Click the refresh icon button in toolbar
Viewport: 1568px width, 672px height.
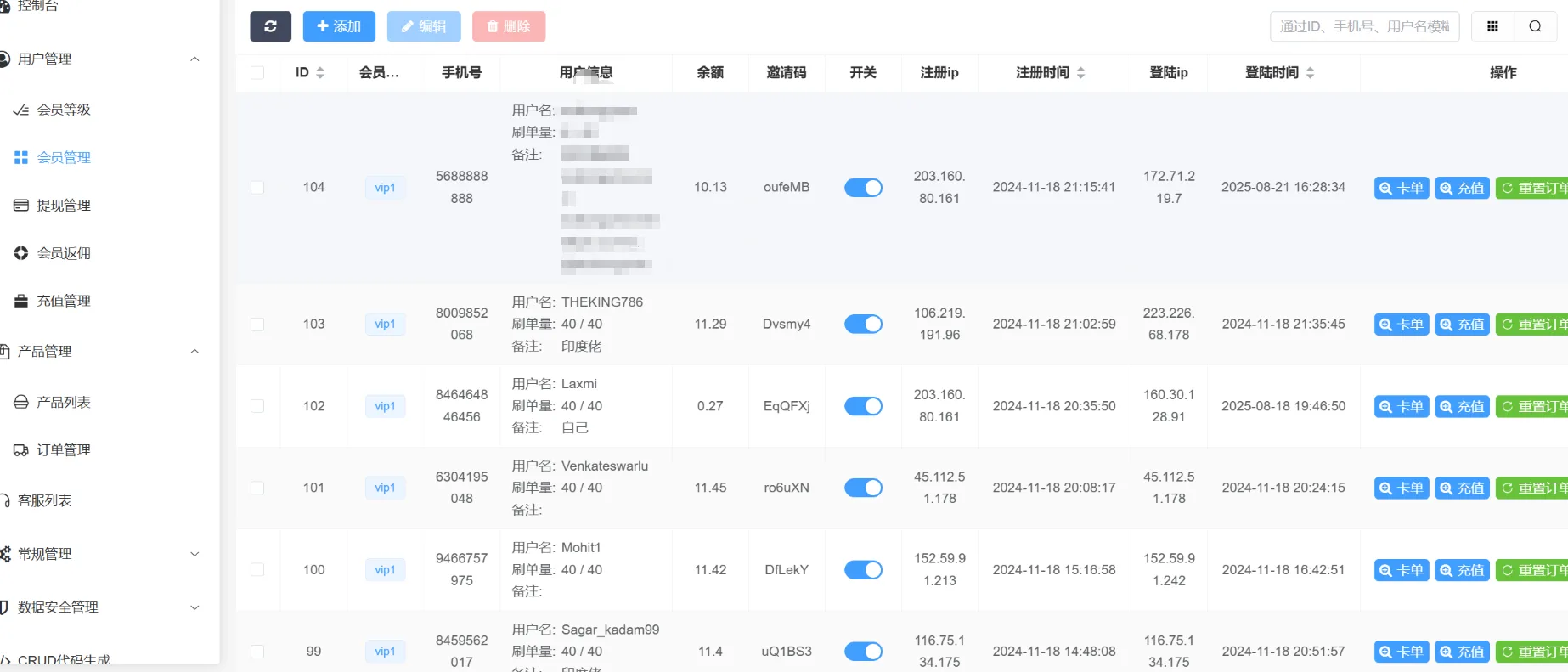270,26
